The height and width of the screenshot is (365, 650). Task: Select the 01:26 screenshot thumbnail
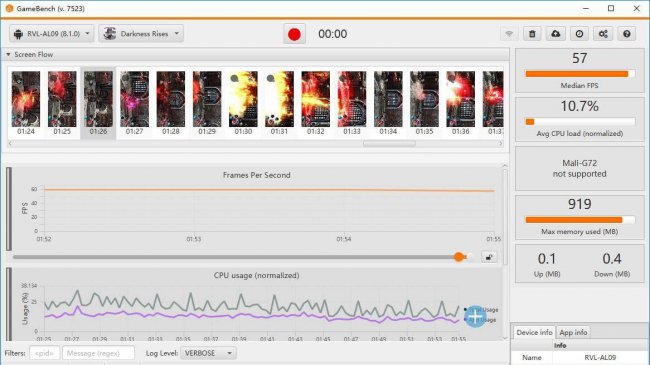pyautogui.click(x=98, y=103)
